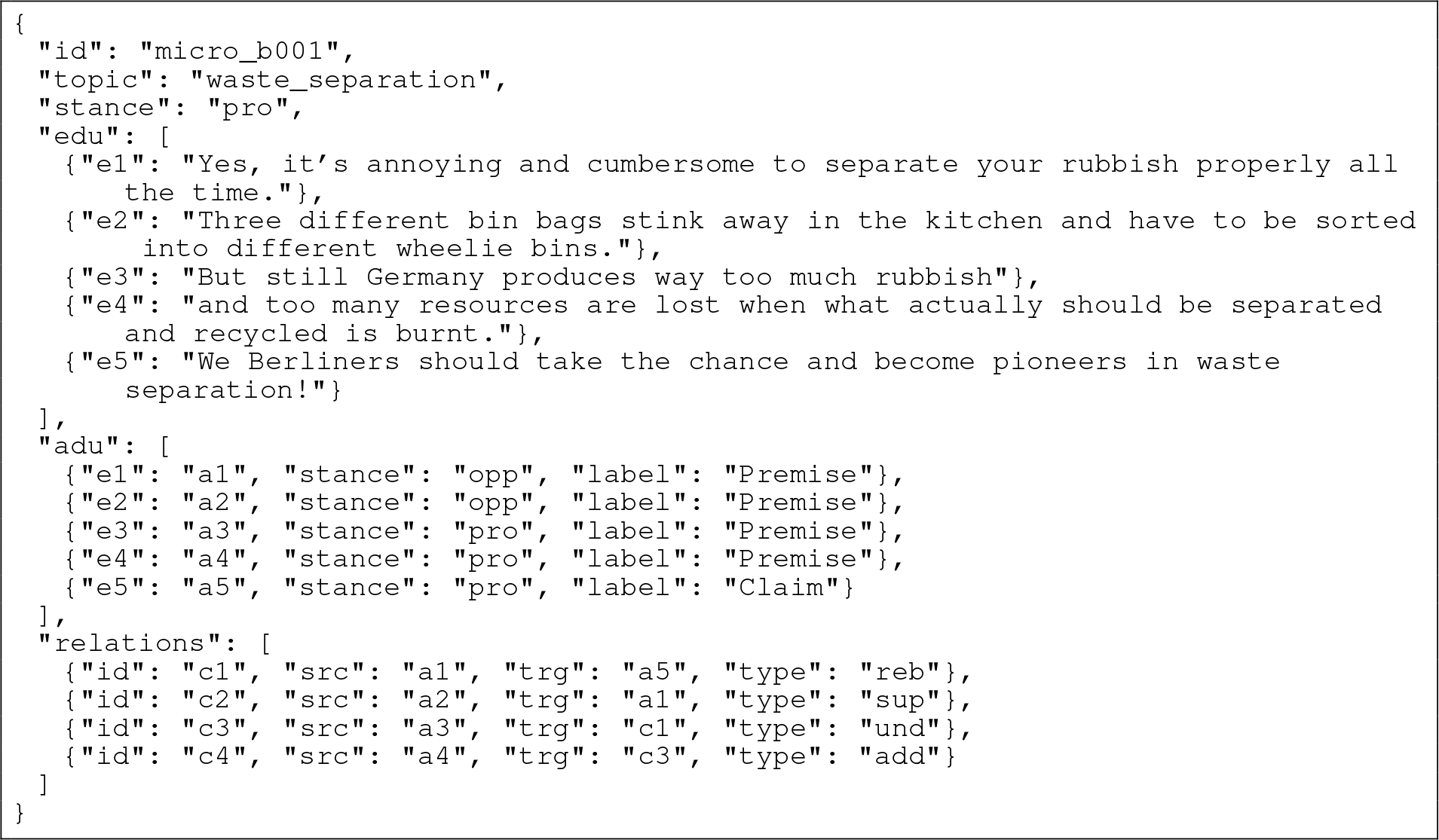
Task: Click the "topic" key
Action: coord(98,80)
